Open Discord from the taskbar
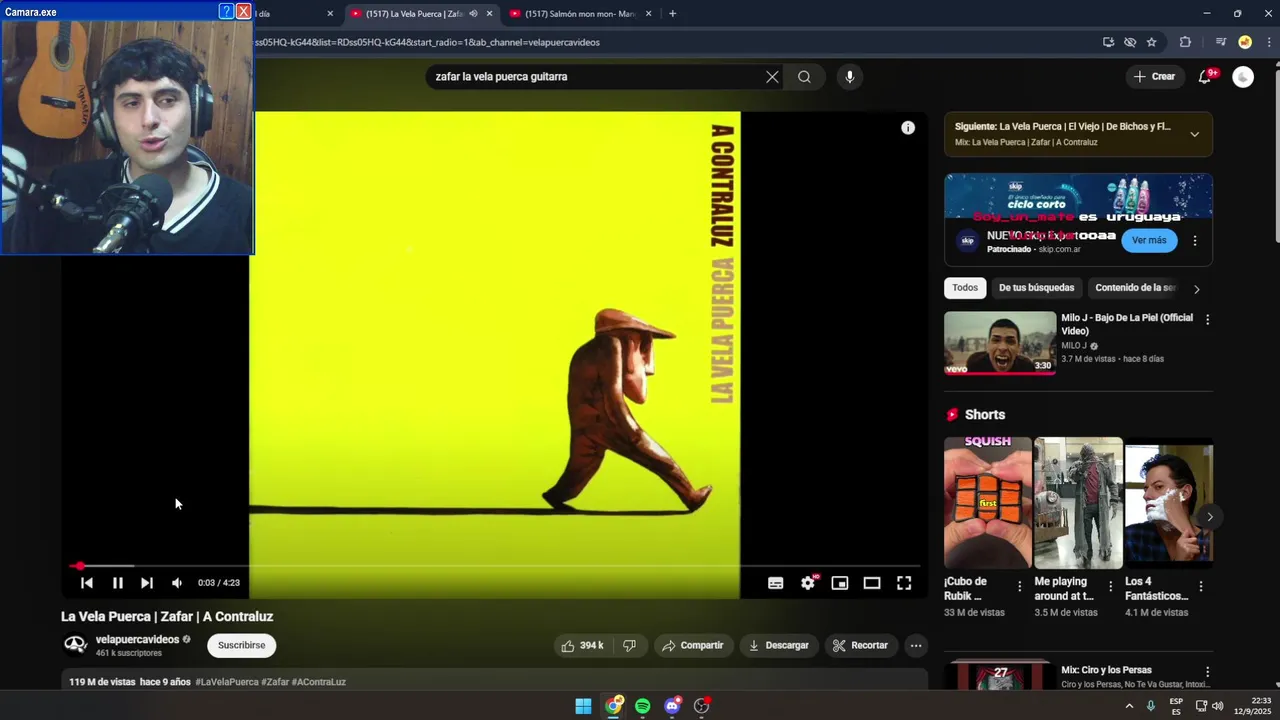 [672, 706]
